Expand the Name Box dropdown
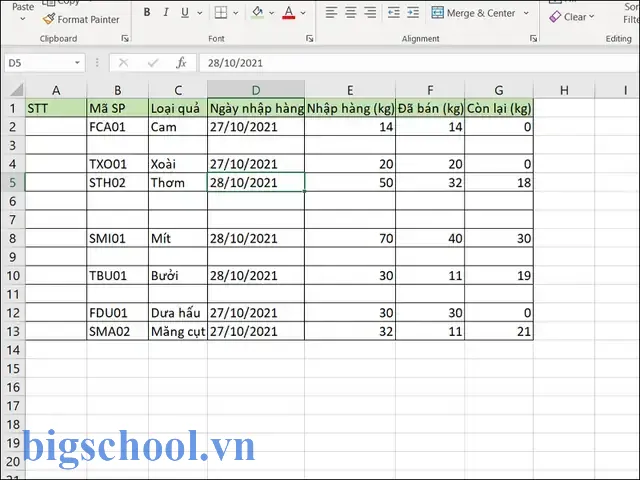Screen dimensions: 640x480 point(77,63)
